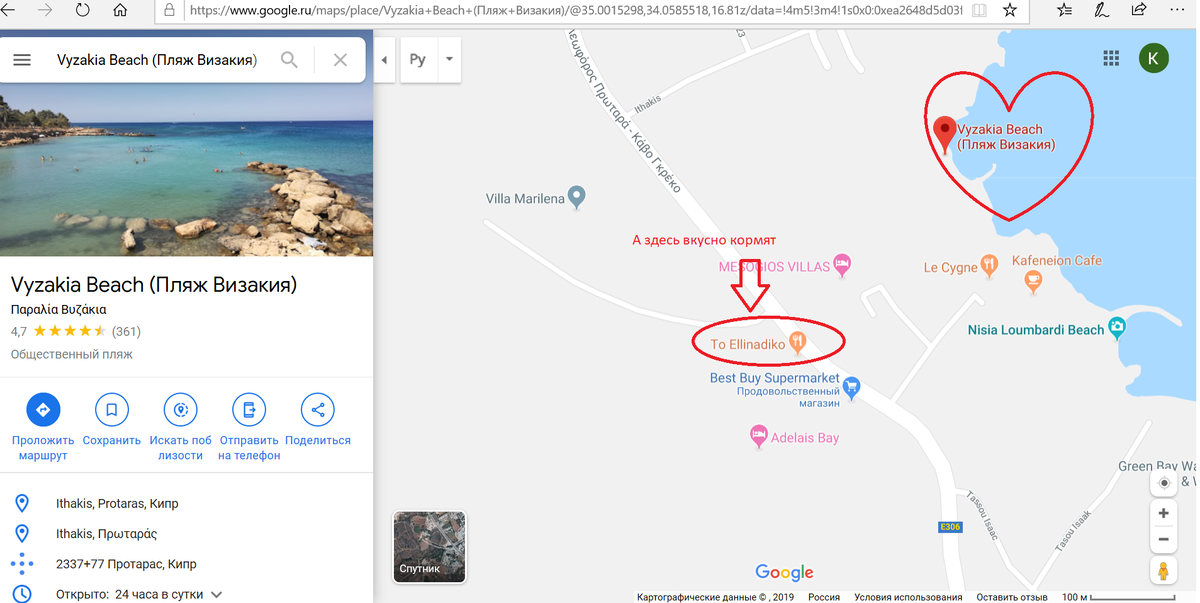Send place to phone icon
1200x603 pixels.
[249, 409]
